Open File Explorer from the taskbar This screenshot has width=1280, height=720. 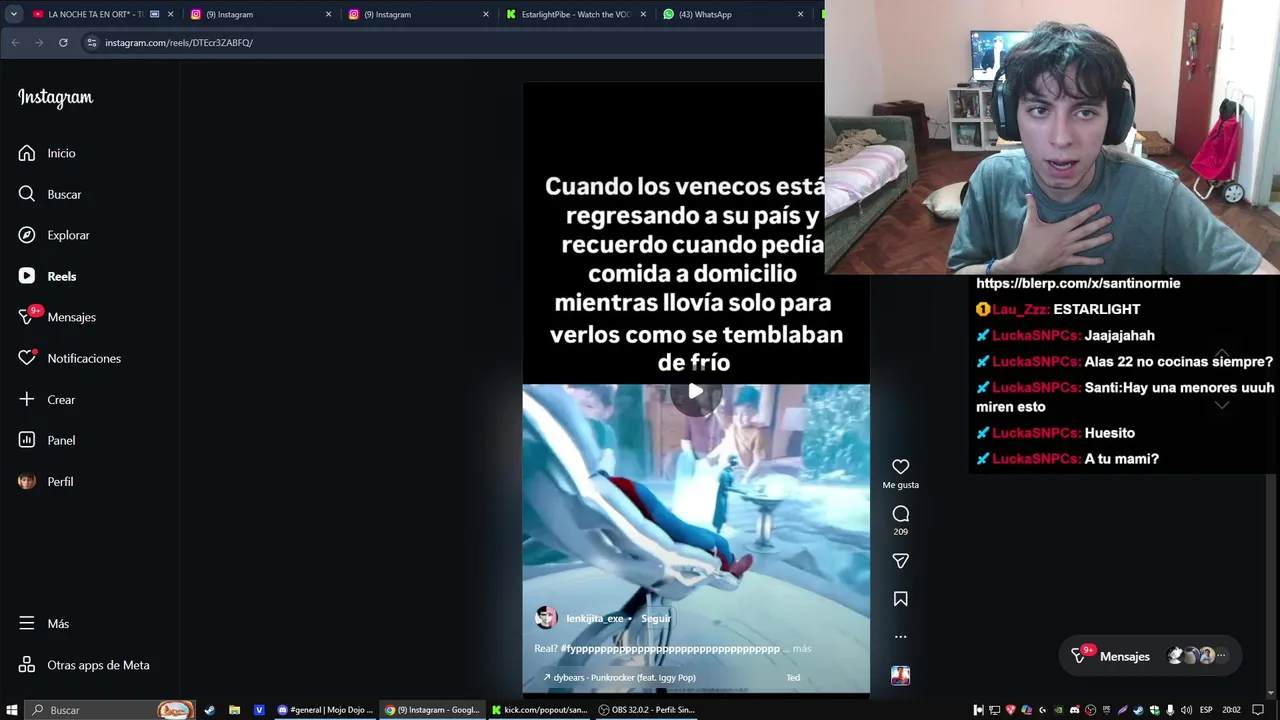pos(234,710)
